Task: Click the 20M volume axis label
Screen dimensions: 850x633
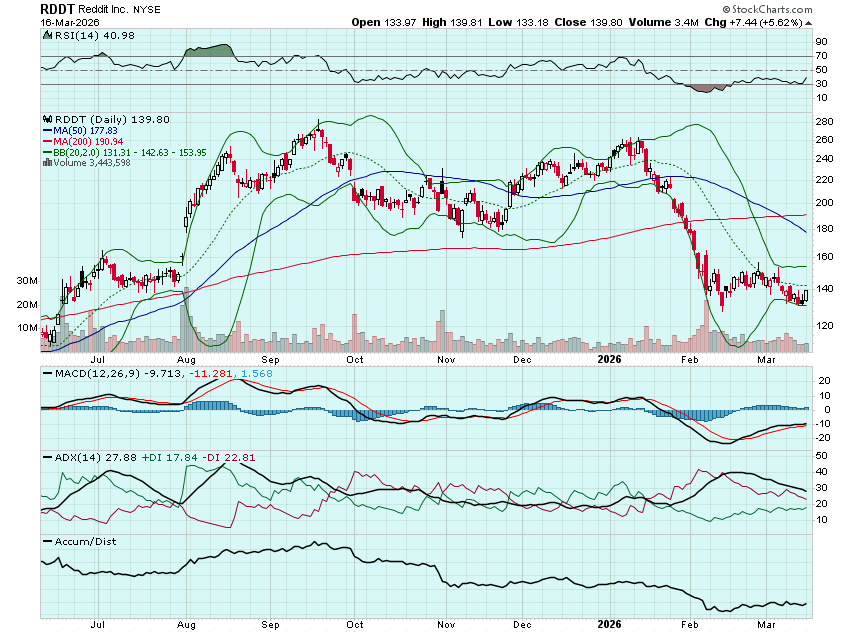Action: click(x=27, y=305)
